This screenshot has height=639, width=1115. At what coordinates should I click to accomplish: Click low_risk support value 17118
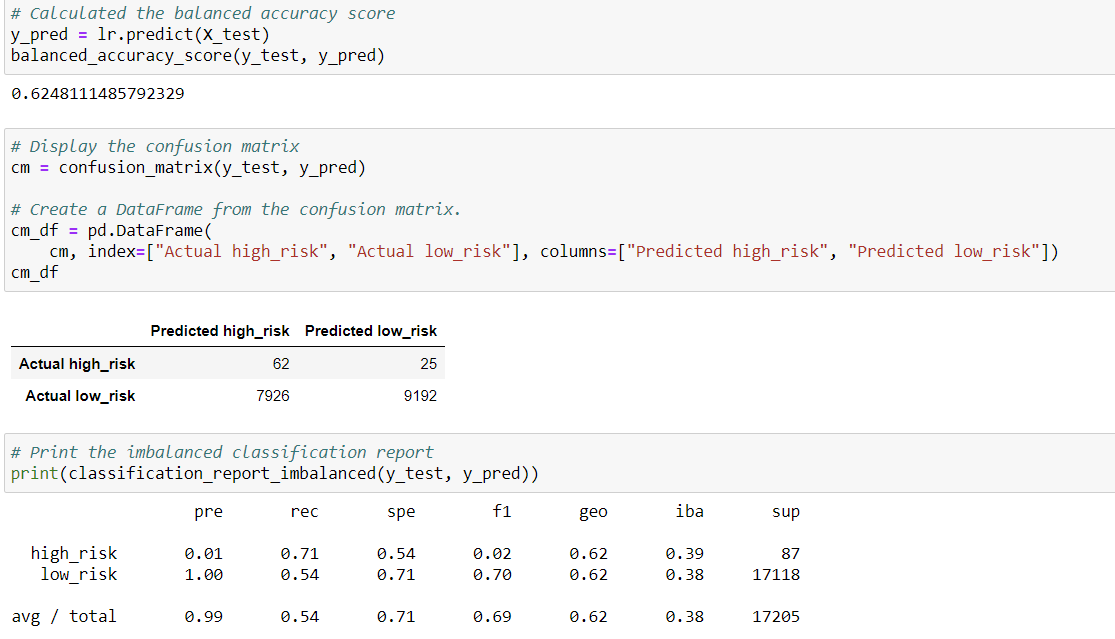click(x=776, y=574)
